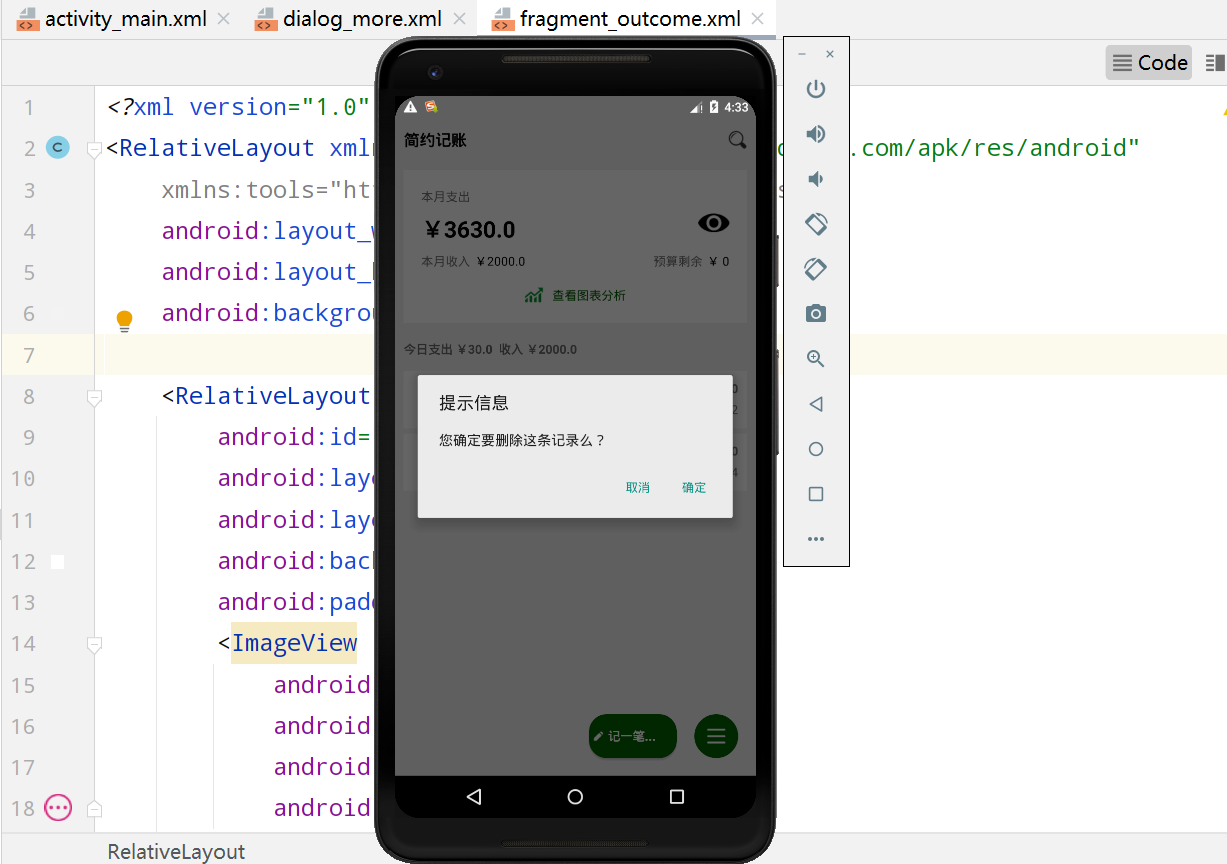Tap 确定 to confirm deletion
The image size is (1227, 864).
(x=694, y=487)
